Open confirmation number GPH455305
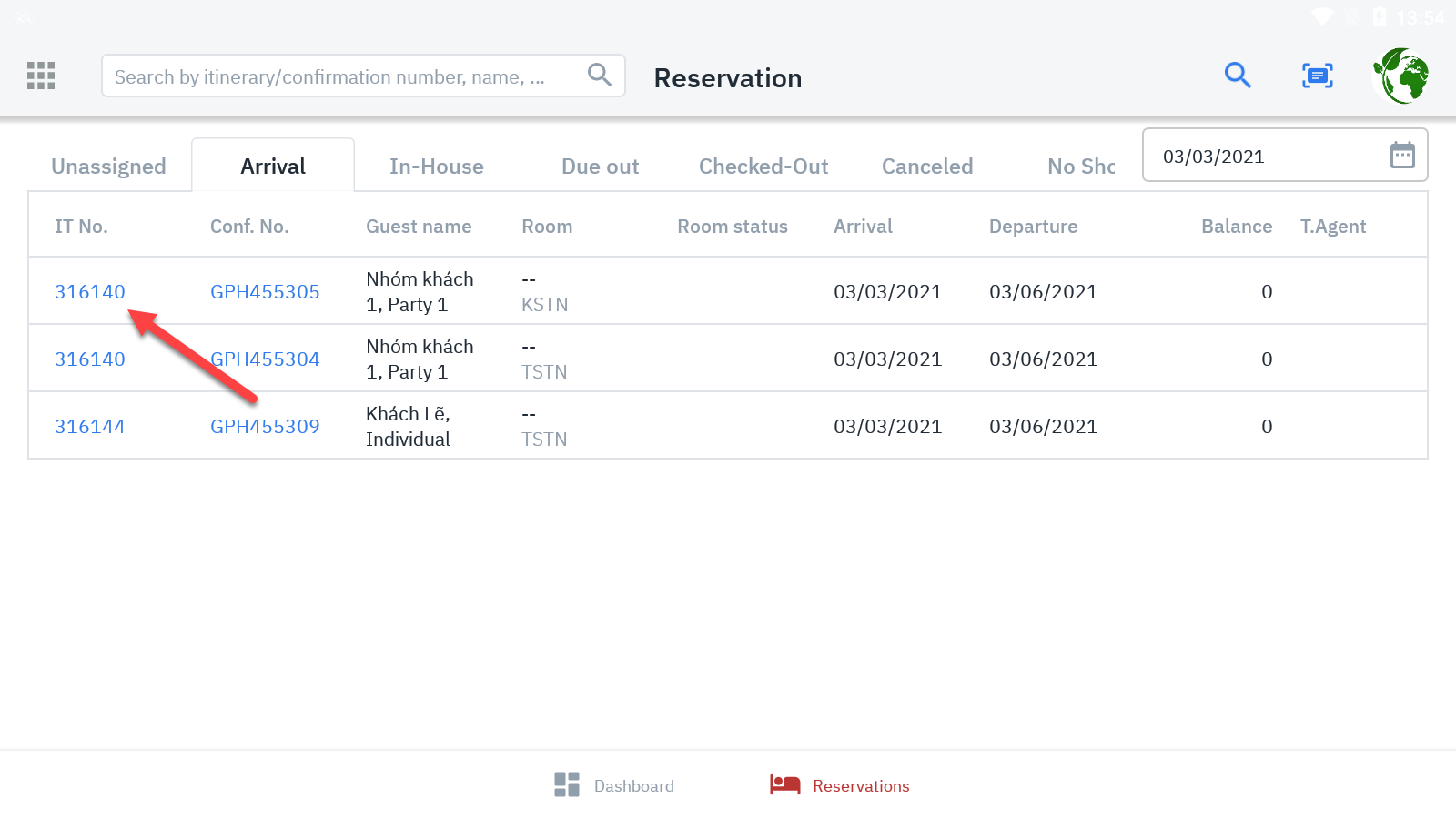Image resolution: width=1456 pixels, height=819 pixels. 265,292
